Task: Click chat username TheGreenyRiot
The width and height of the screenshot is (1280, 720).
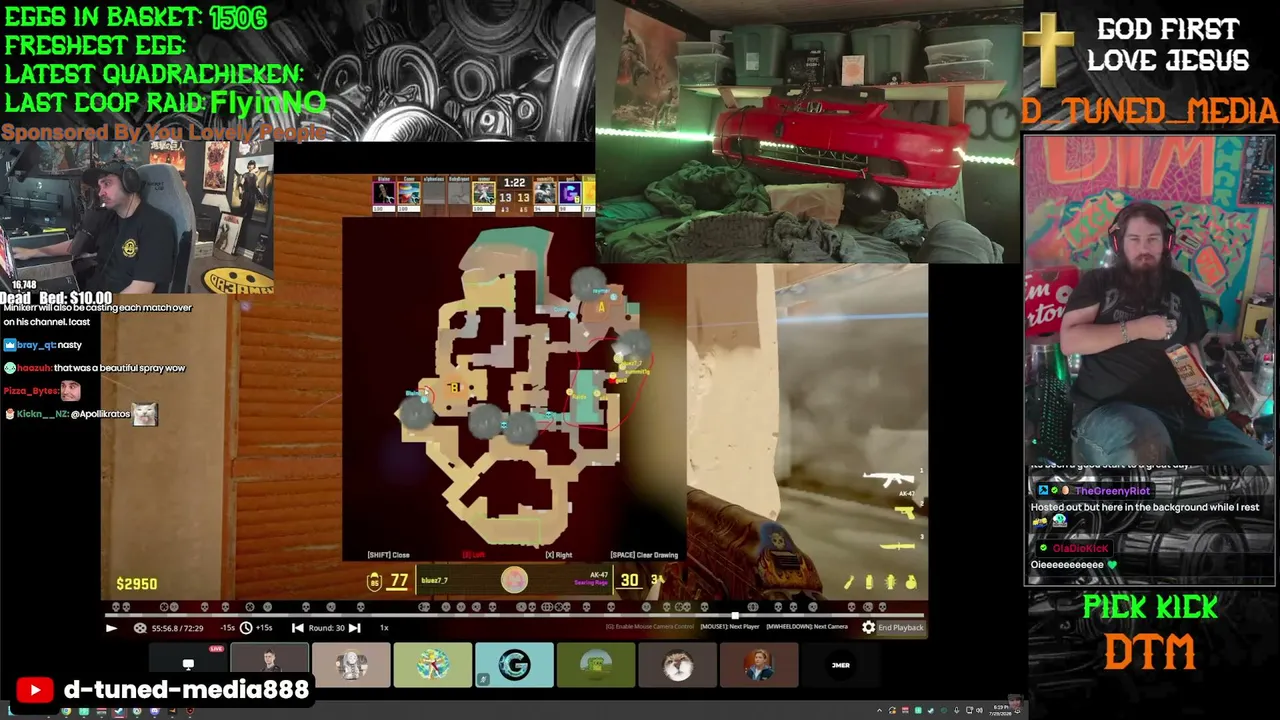Action: tap(1112, 491)
